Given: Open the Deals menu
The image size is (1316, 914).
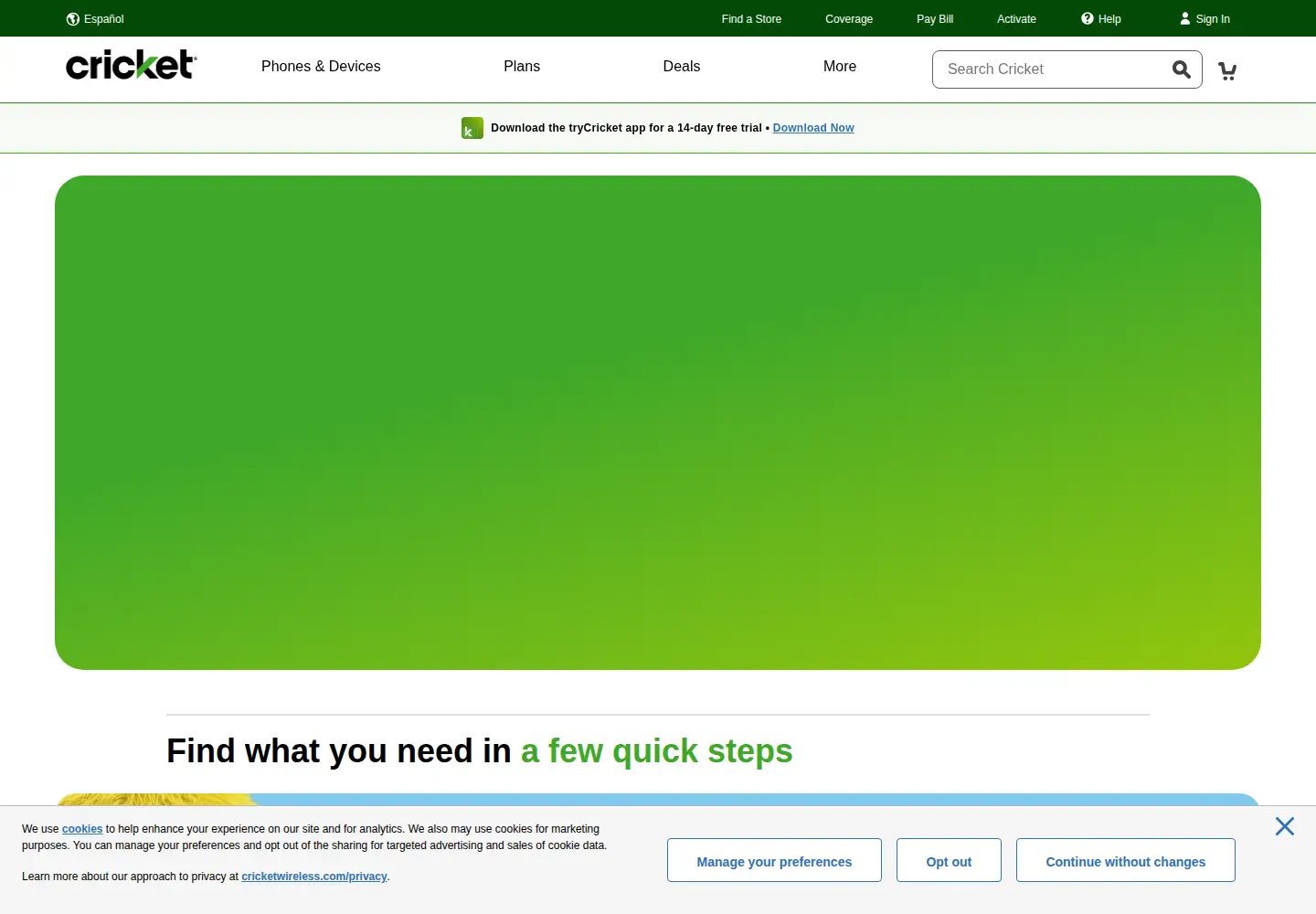Looking at the screenshot, I should click(682, 66).
